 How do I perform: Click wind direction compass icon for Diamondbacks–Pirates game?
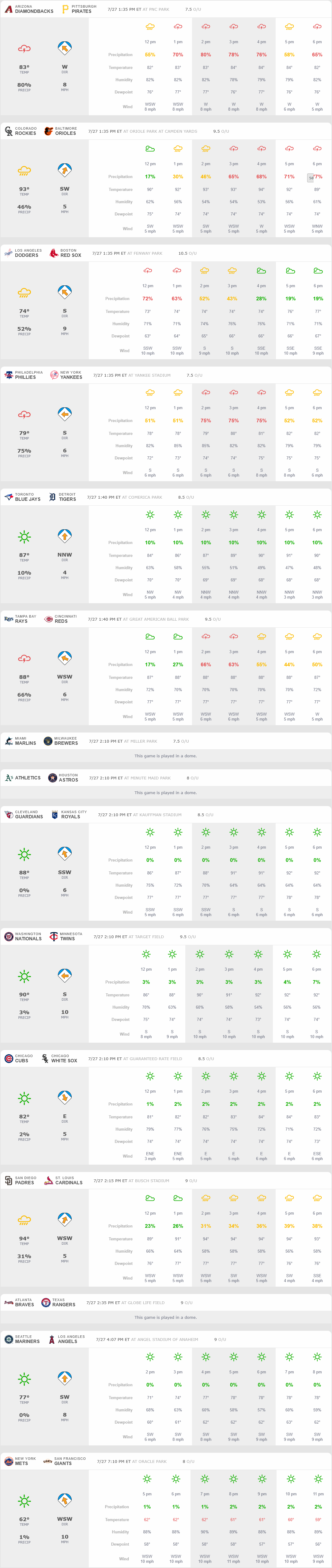click(x=64, y=48)
